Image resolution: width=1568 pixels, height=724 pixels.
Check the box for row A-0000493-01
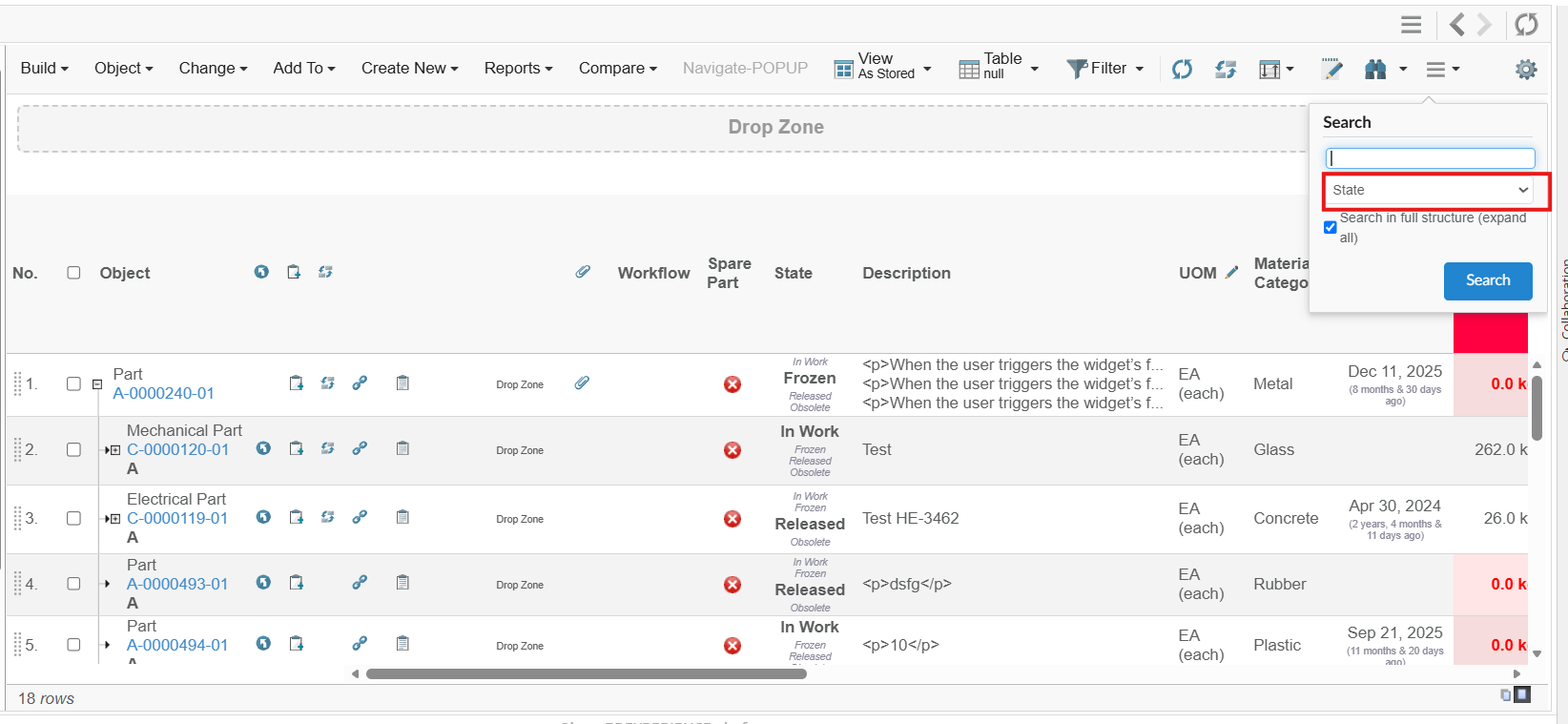coord(73,584)
